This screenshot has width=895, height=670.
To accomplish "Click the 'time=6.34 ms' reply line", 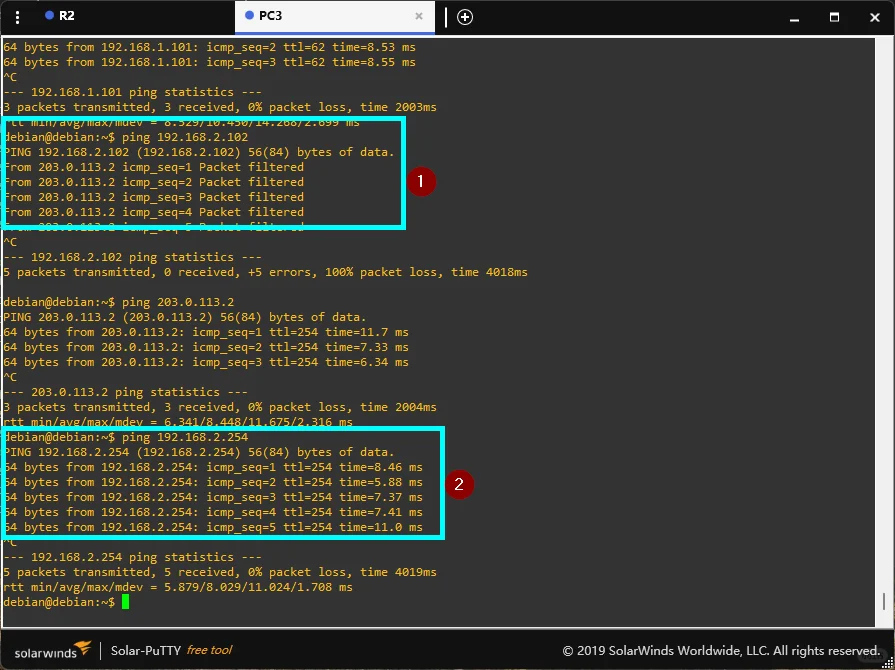I will 206,362.
